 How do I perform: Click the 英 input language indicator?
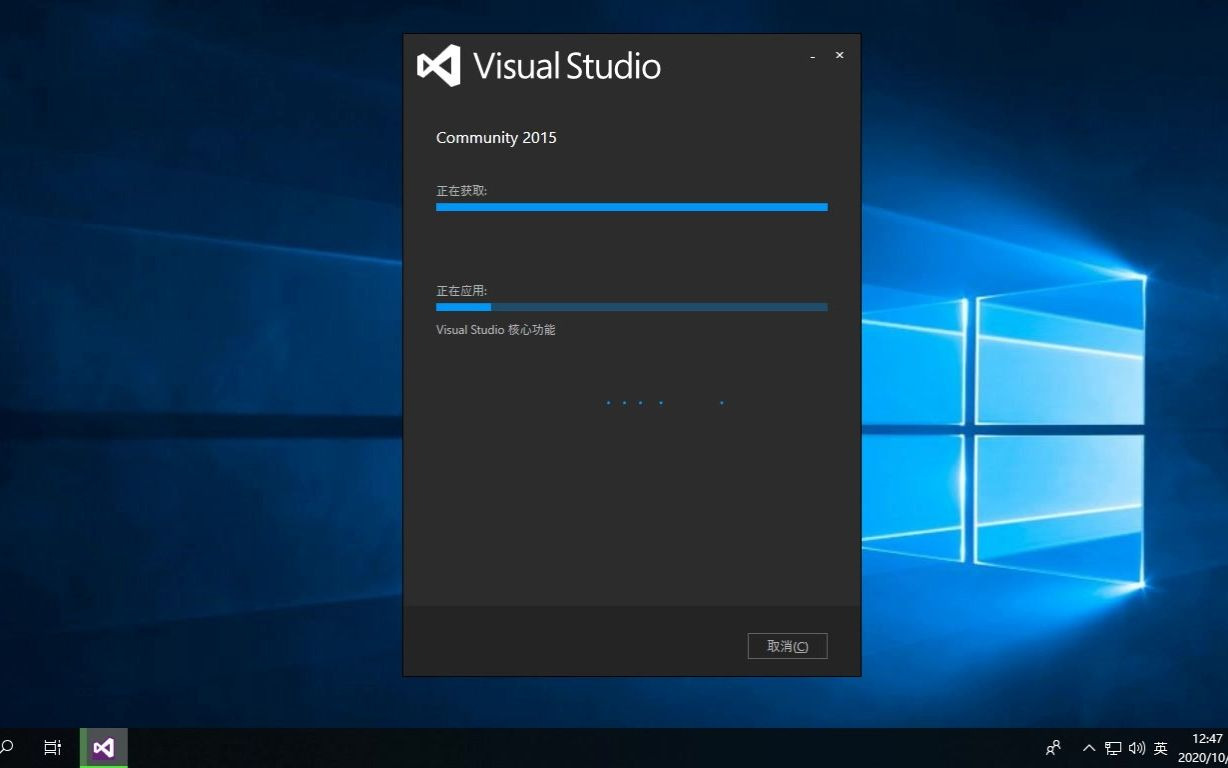(1161, 747)
